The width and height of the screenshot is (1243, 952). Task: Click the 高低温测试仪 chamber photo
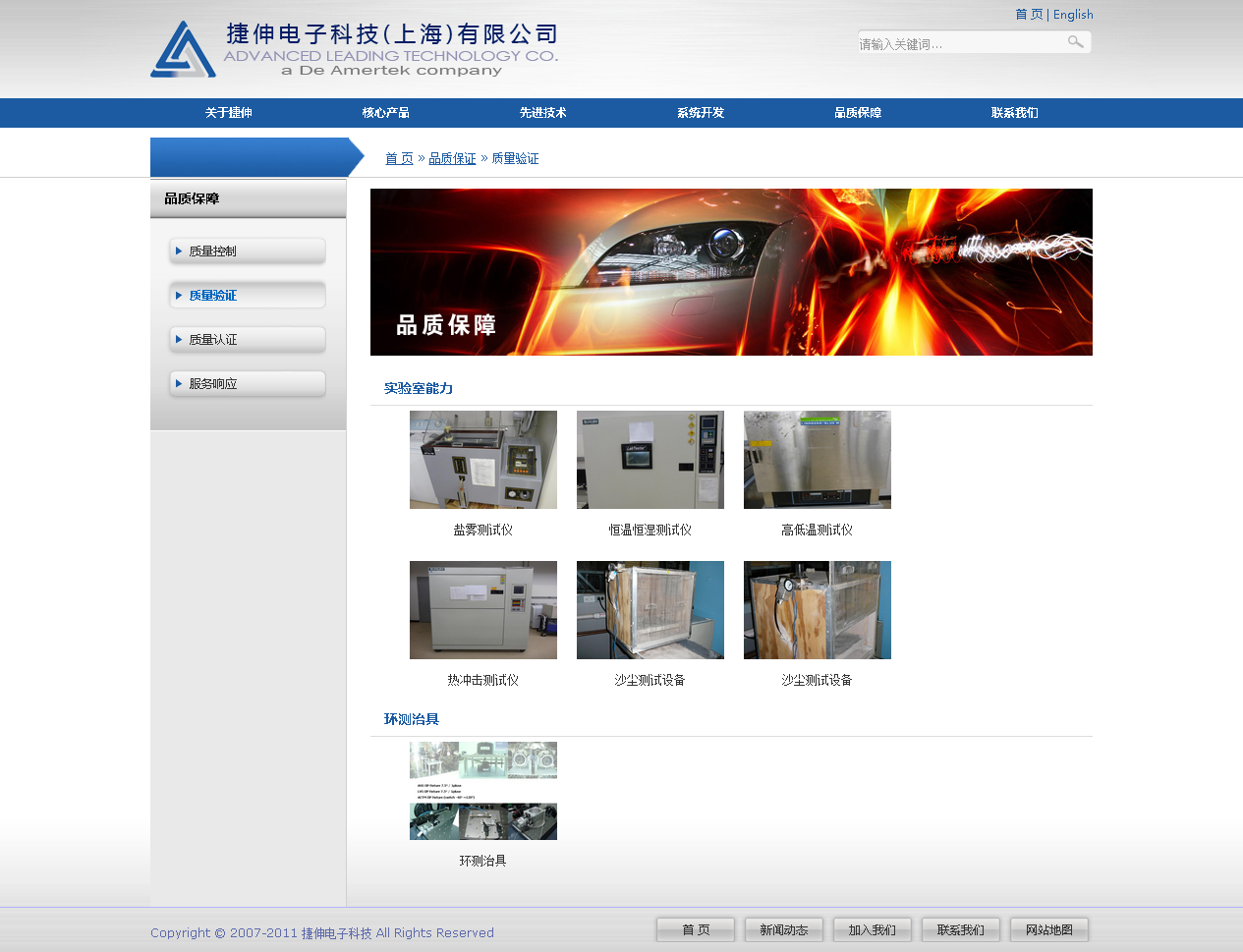(x=818, y=460)
